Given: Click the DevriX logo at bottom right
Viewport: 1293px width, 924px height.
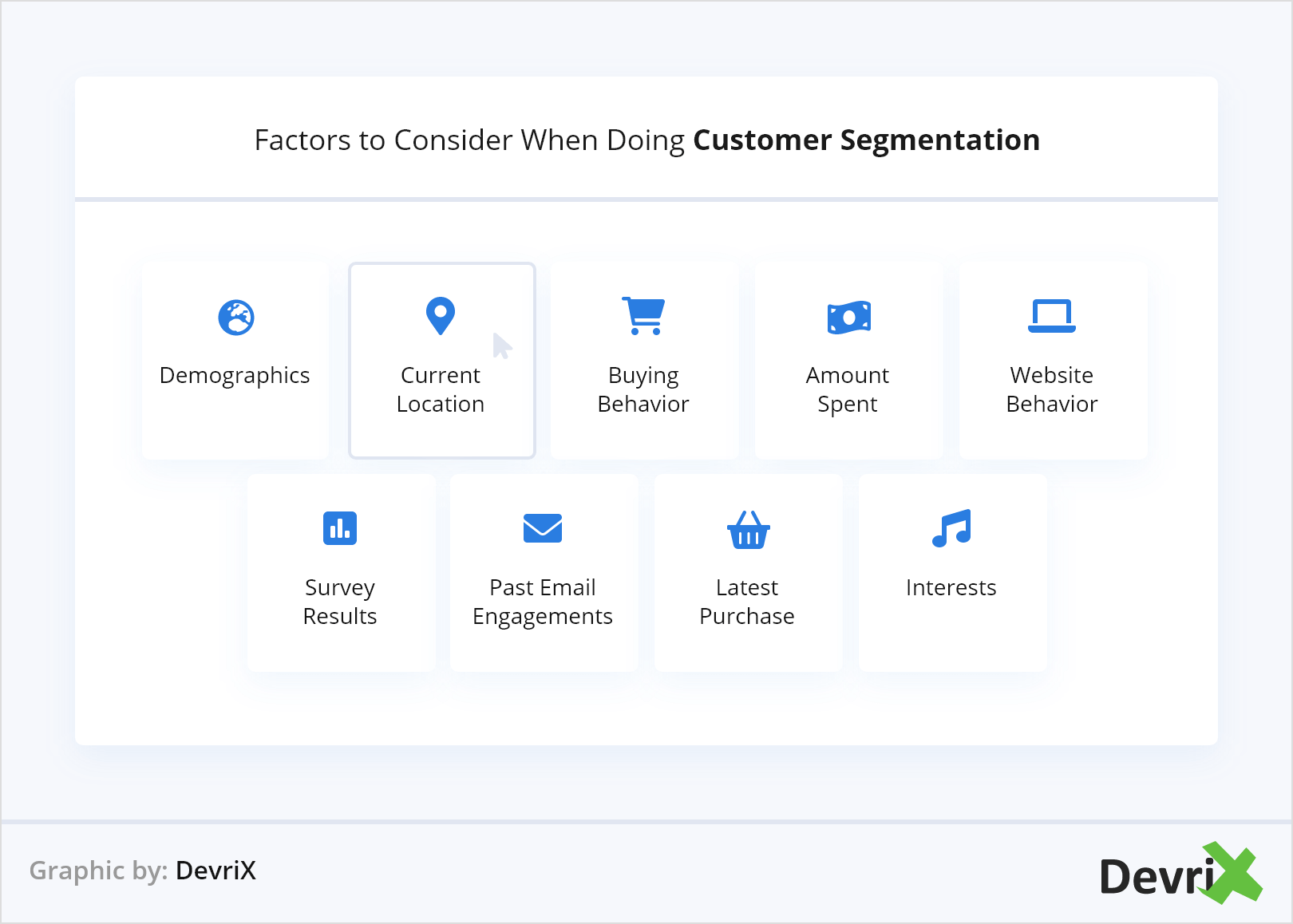Looking at the screenshot, I should 1180,874.
